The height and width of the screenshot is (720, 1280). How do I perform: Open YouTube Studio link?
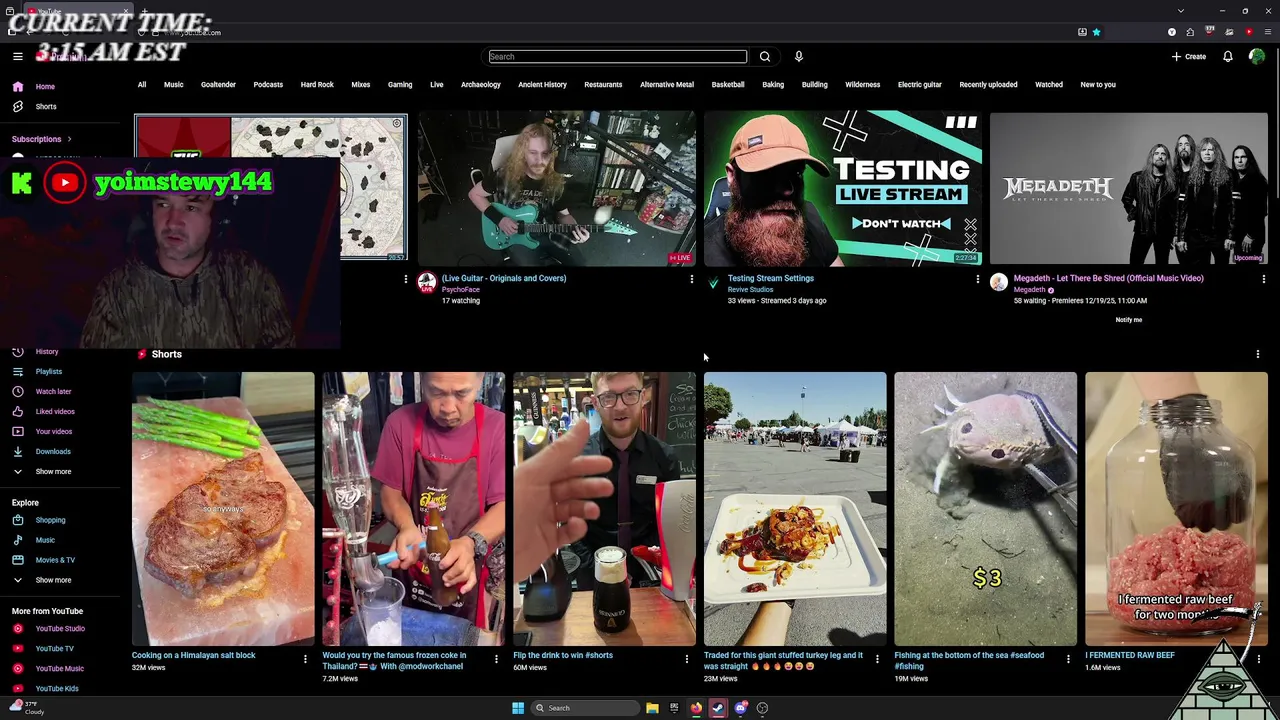(60, 629)
